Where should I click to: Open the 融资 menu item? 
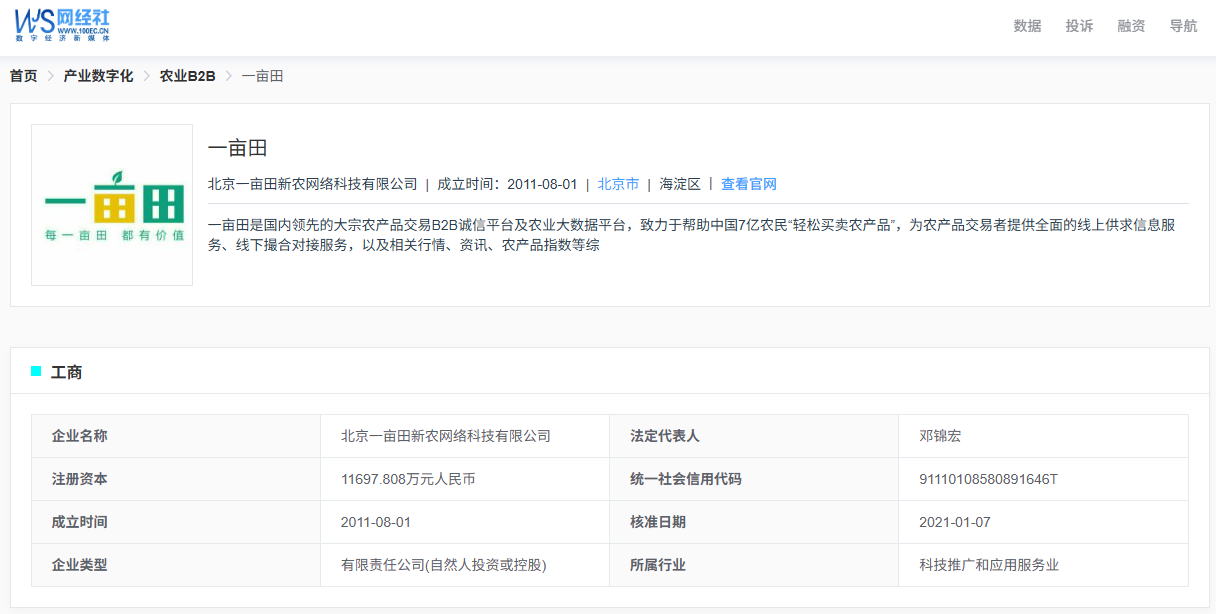[1131, 26]
